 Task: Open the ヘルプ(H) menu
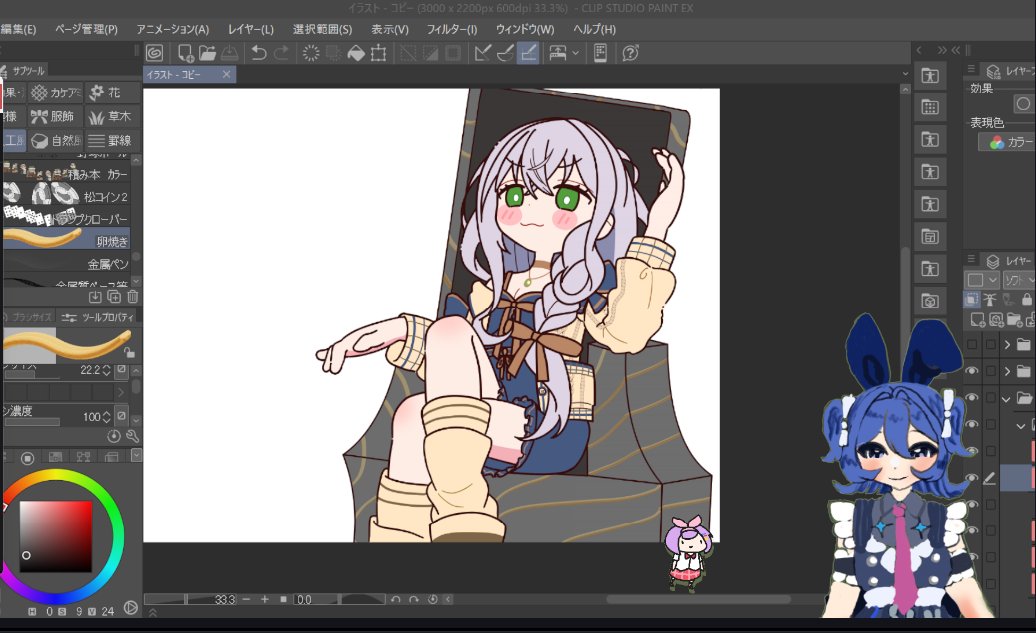coord(594,29)
